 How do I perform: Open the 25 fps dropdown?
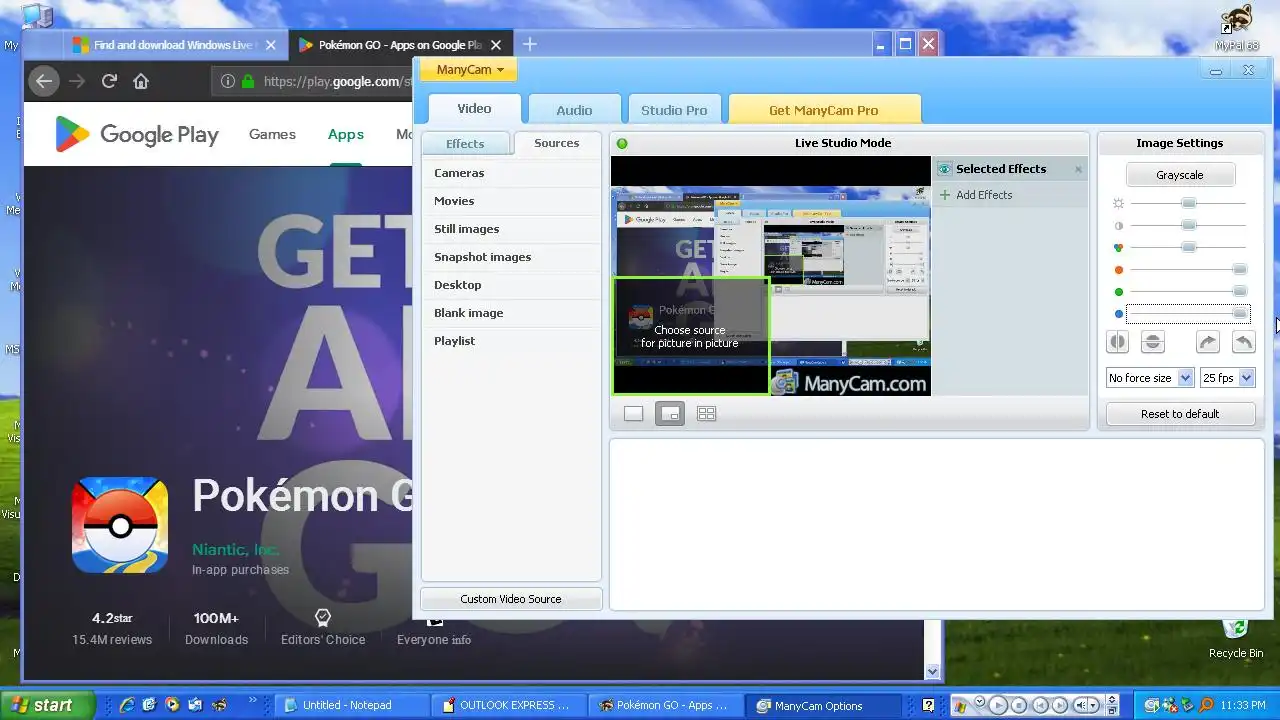point(1227,378)
